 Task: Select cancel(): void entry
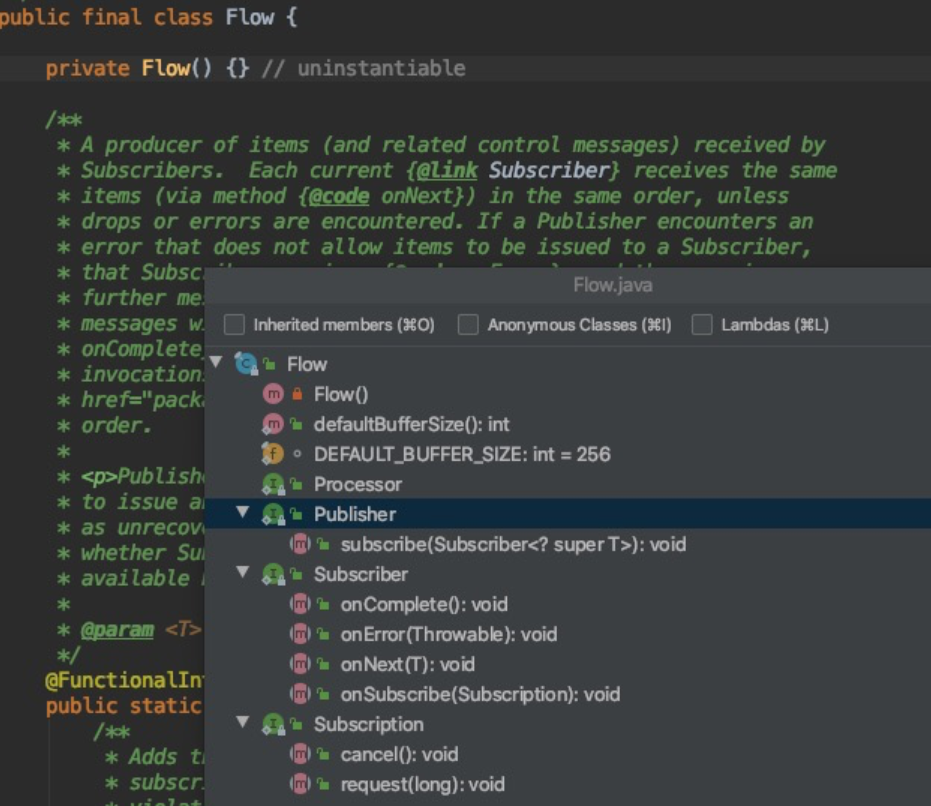(399, 754)
